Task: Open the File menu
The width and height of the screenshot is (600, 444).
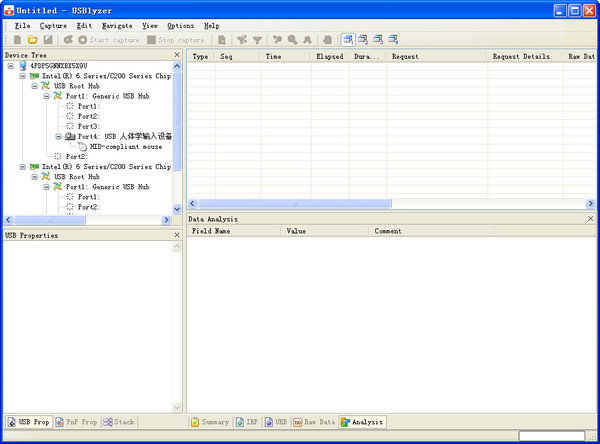Action: coord(22,26)
